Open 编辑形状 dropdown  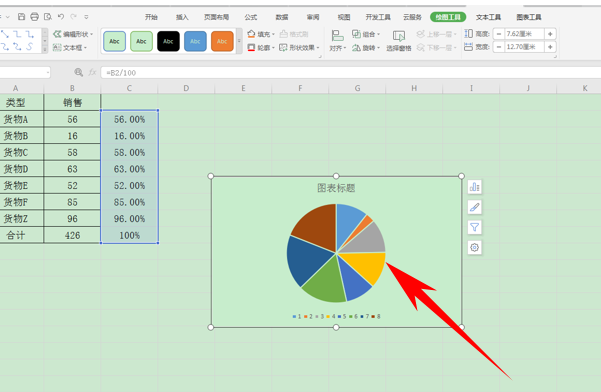point(73,34)
